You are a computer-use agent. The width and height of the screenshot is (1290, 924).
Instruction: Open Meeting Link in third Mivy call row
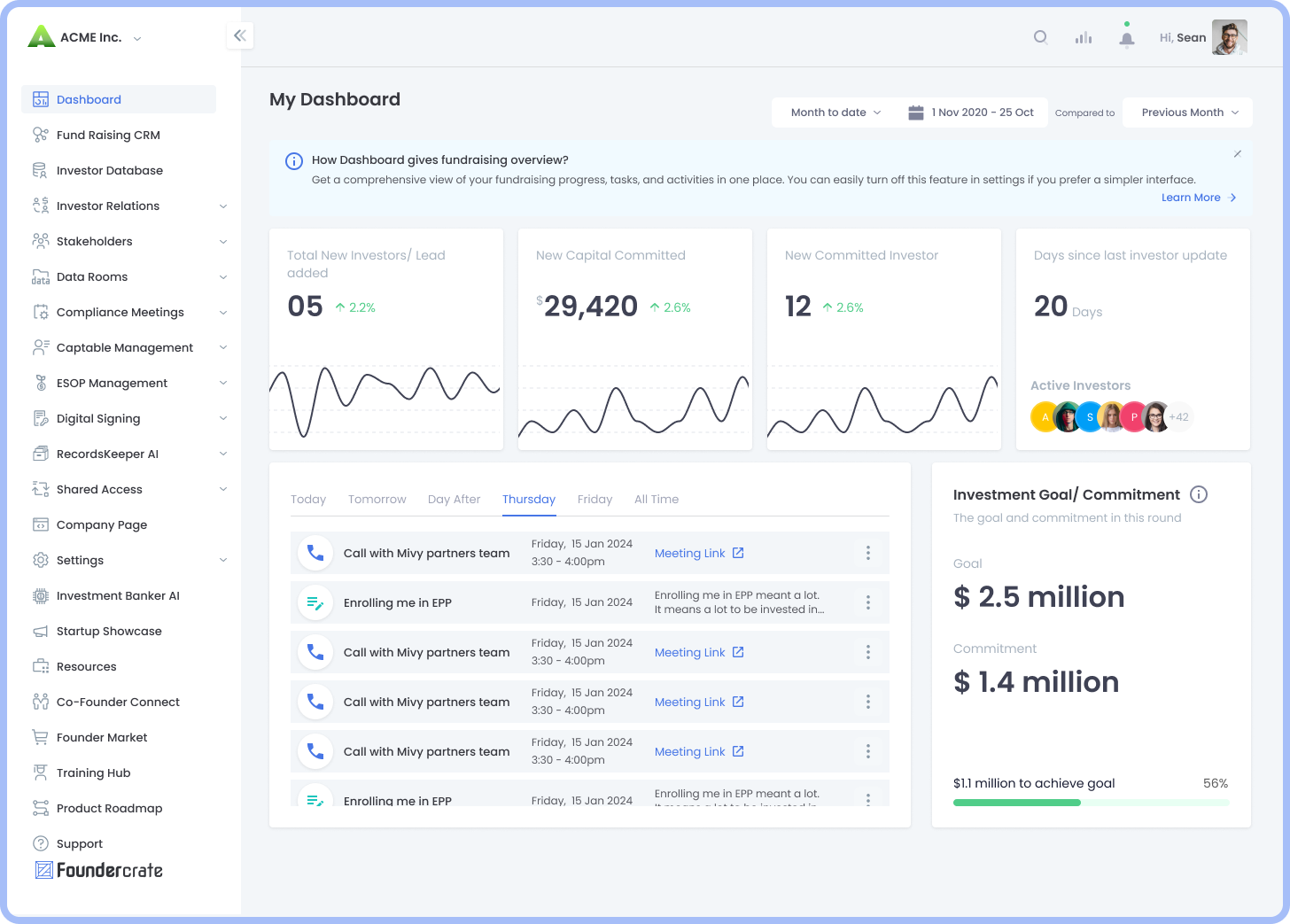699,702
